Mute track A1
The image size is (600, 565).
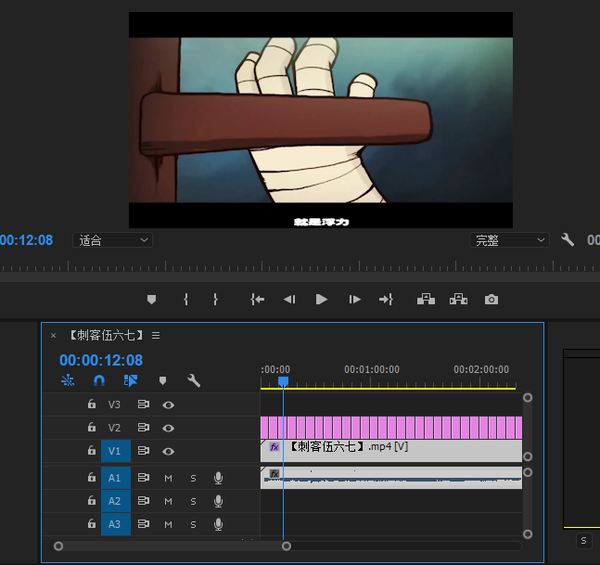tap(168, 478)
